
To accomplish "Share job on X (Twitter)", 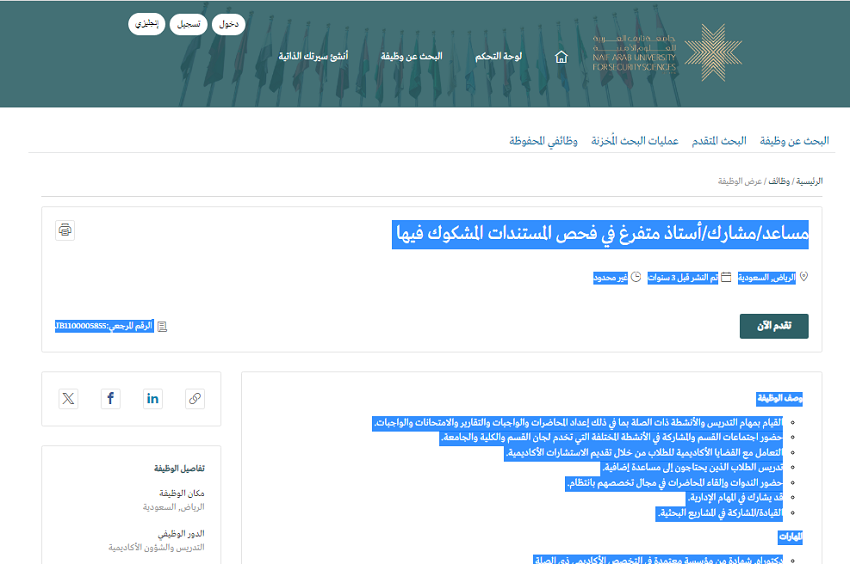I will click(x=68, y=399).
